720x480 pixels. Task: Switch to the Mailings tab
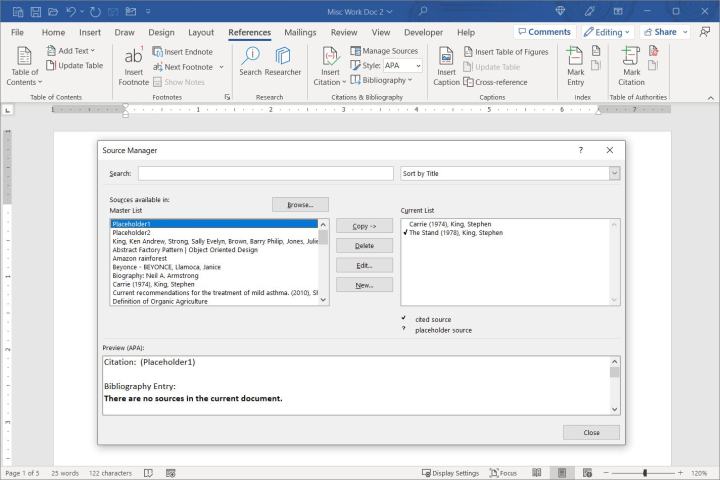[x=300, y=32]
